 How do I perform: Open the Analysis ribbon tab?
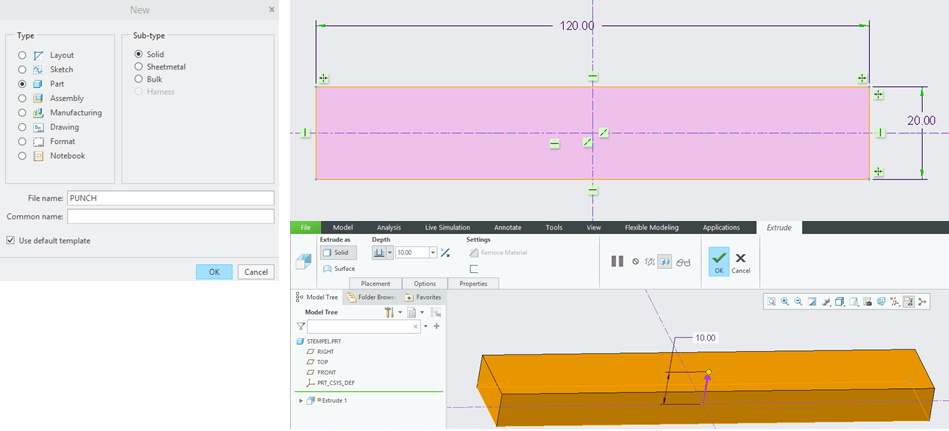point(389,227)
